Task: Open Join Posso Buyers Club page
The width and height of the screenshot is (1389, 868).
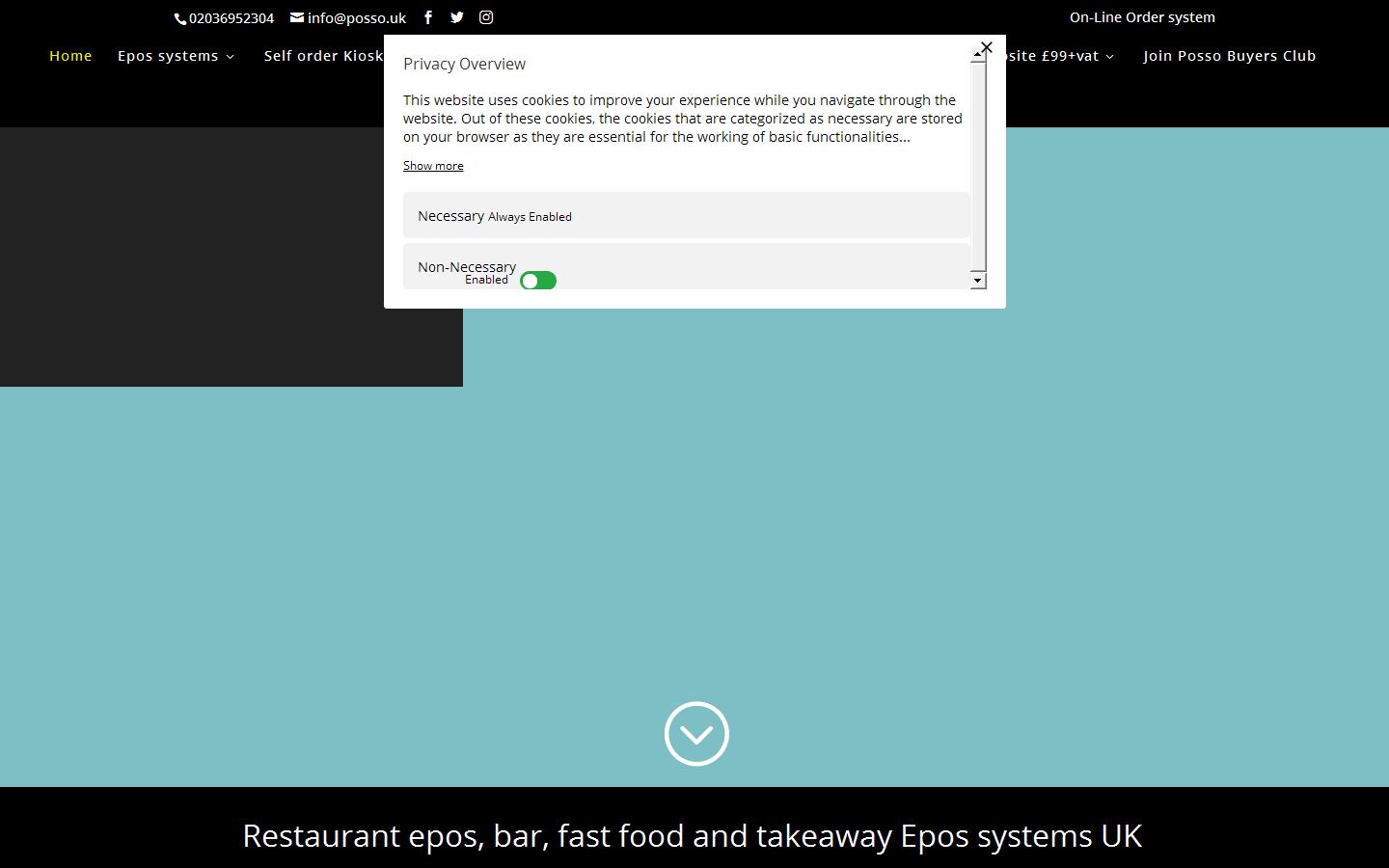Action: pos(1229,56)
